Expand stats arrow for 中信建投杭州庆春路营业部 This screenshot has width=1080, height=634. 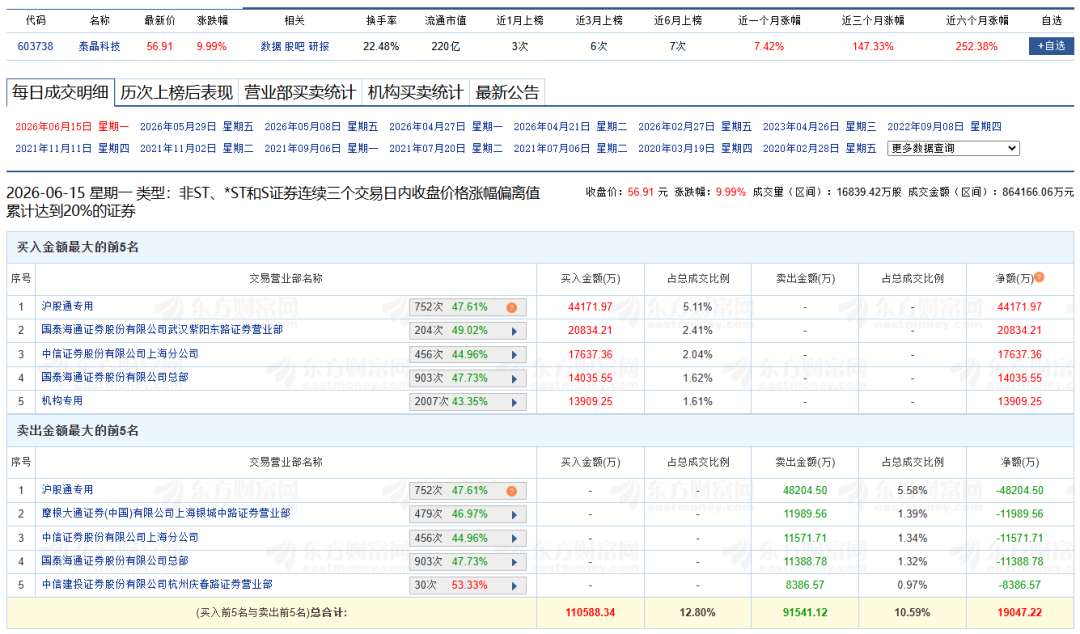[x=514, y=586]
